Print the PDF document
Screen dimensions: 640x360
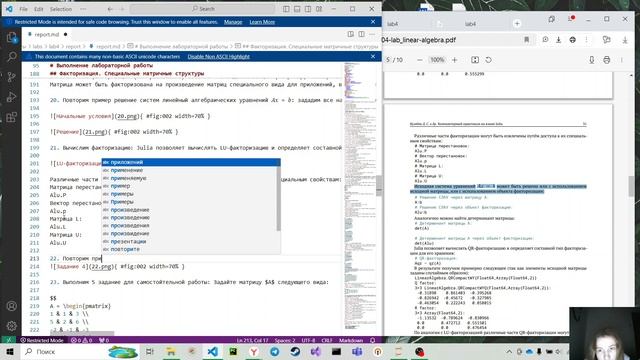[x=607, y=60]
